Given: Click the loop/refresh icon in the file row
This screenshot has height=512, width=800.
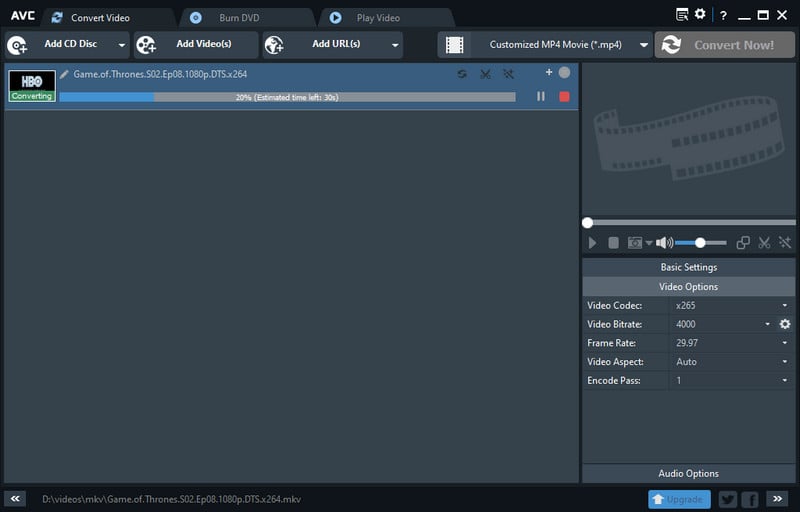Looking at the screenshot, I should pyautogui.click(x=462, y=74).
